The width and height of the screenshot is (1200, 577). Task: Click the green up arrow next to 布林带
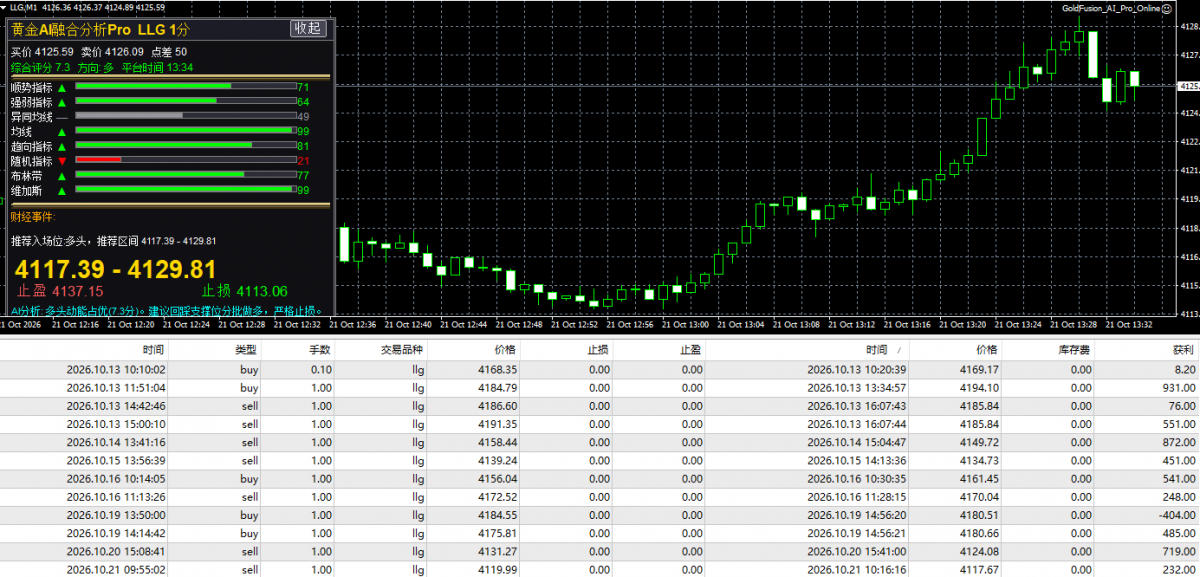point(62,176)
